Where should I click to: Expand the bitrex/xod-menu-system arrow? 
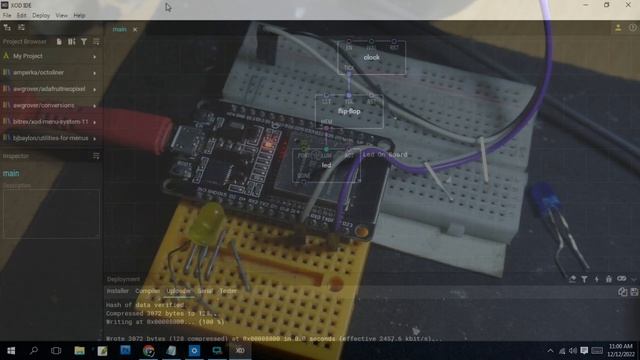click(95, 122)
